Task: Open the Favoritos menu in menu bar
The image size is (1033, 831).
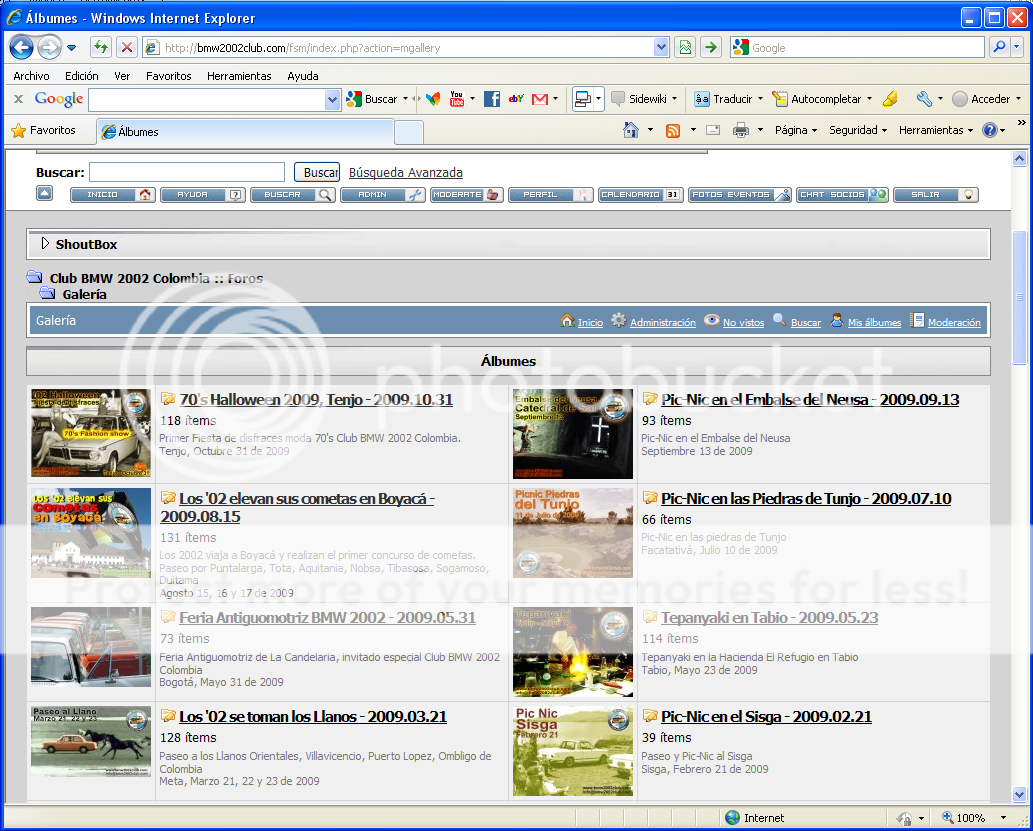Action: coord(168,76)
